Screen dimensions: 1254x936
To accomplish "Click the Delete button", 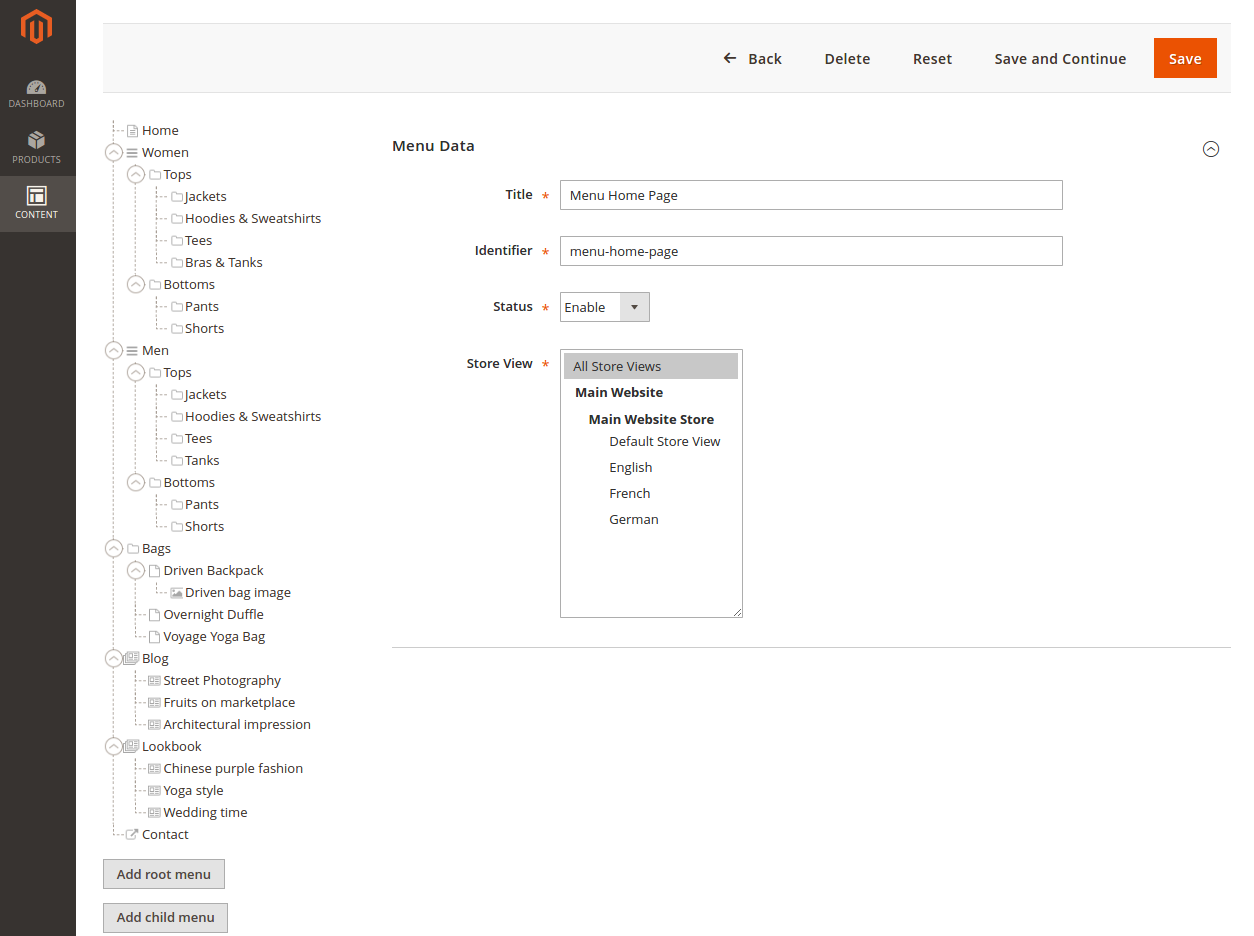I will click(847, 59).
